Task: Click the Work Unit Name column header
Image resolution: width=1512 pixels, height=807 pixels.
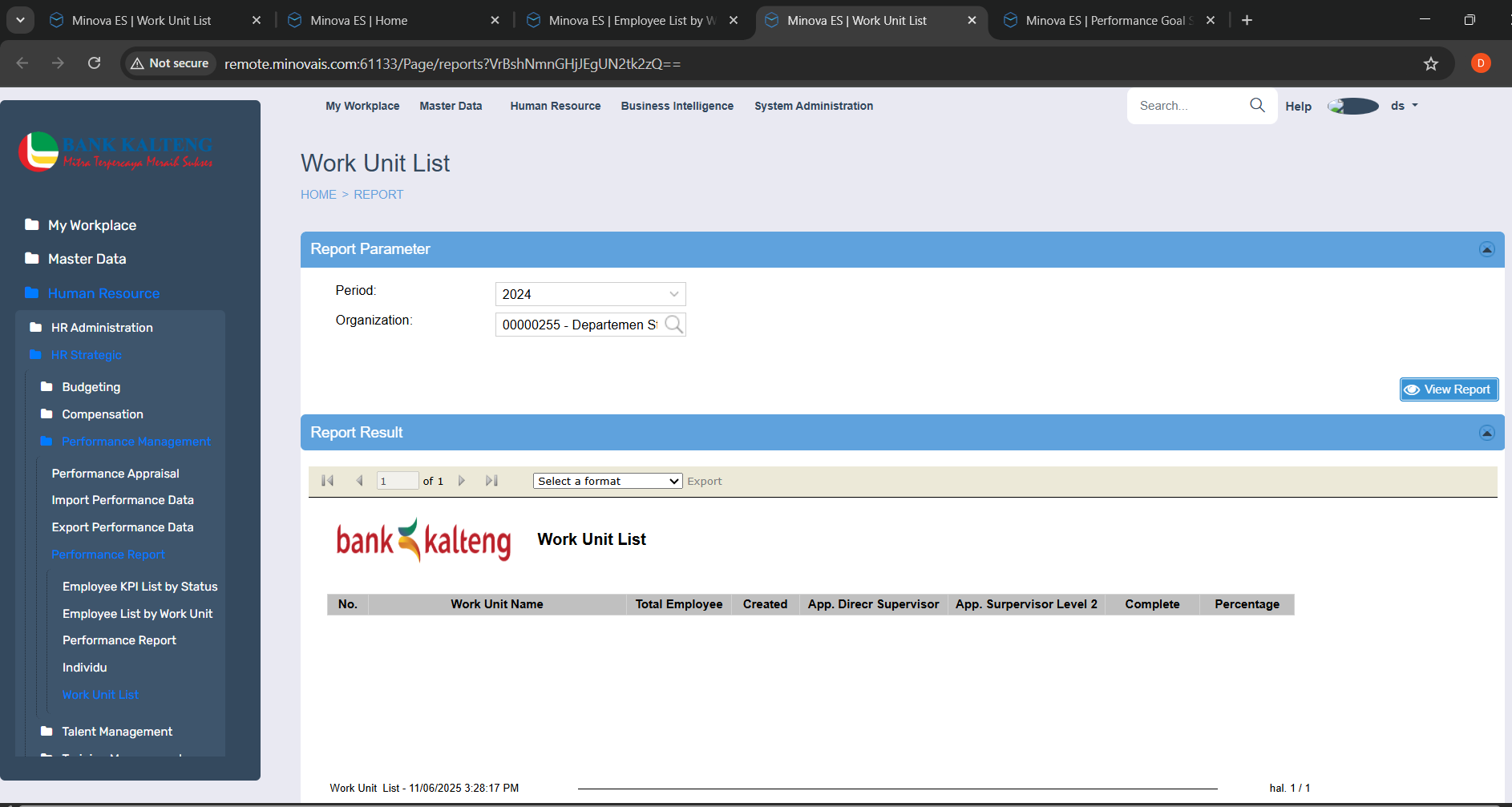Action: 497,604
